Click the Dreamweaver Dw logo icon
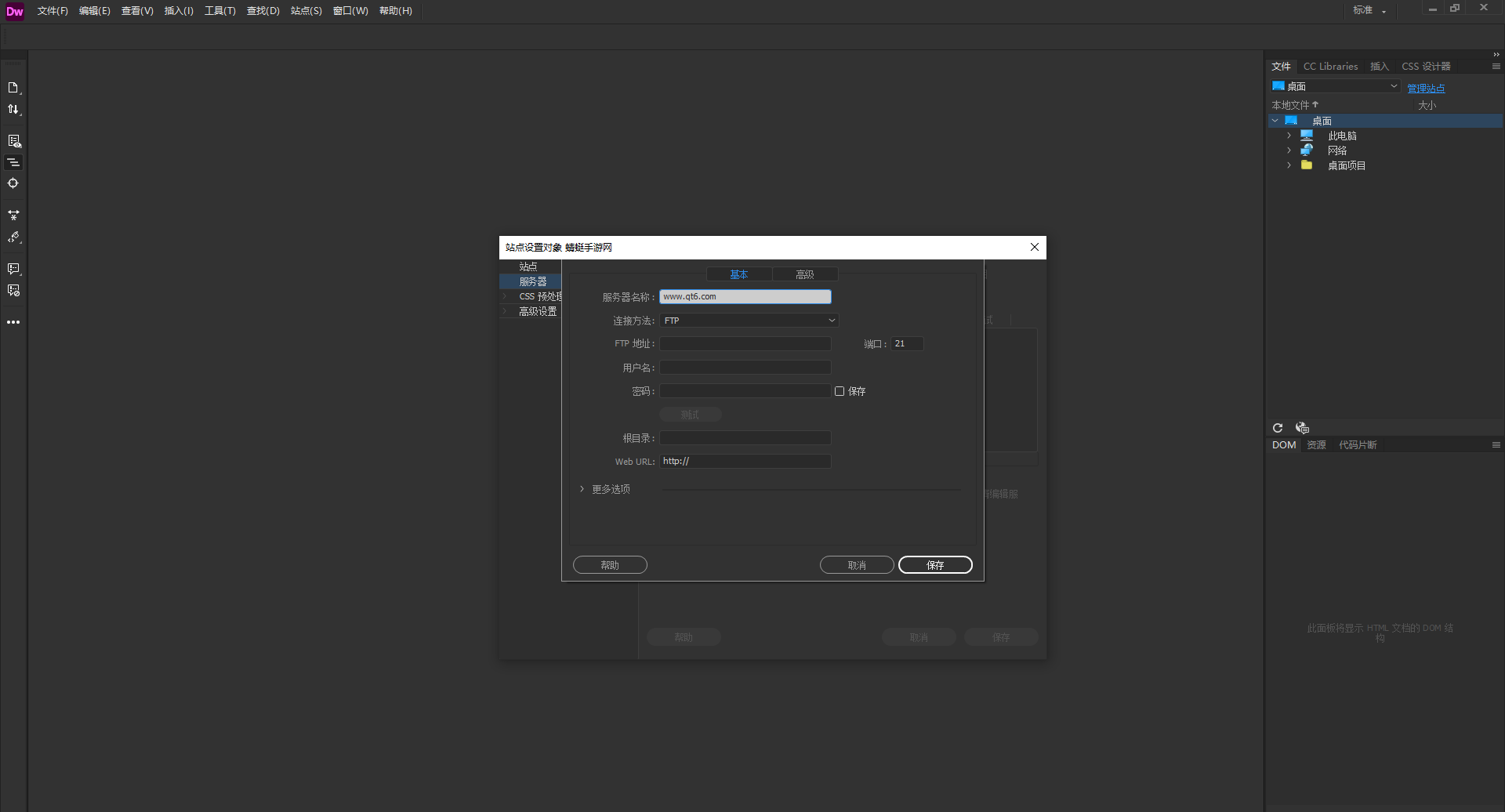The width and height of the screenshot is (1505, 812). (x=15, y=11)
